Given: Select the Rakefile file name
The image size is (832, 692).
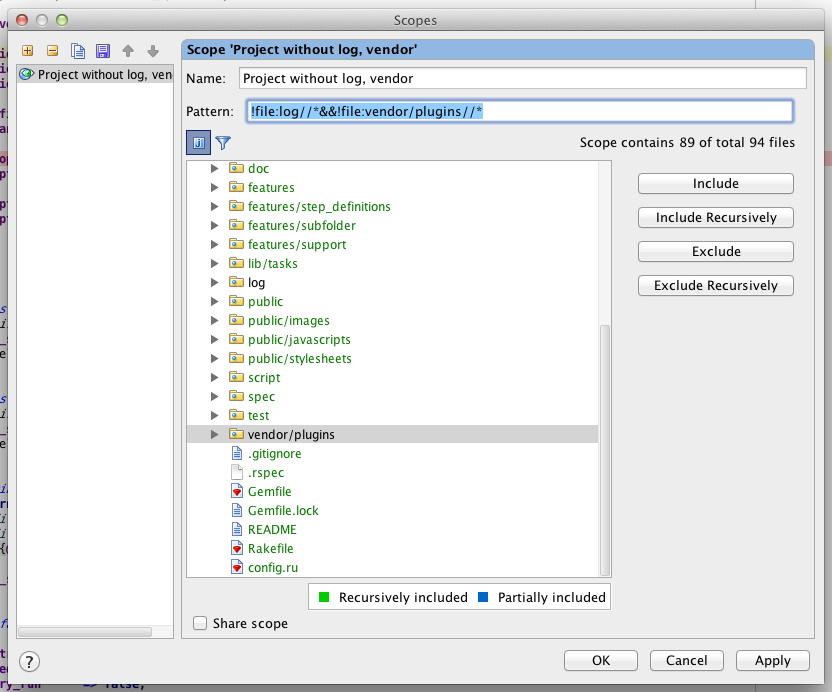Looking at the screenshot, I should click(x=271, y=549).
